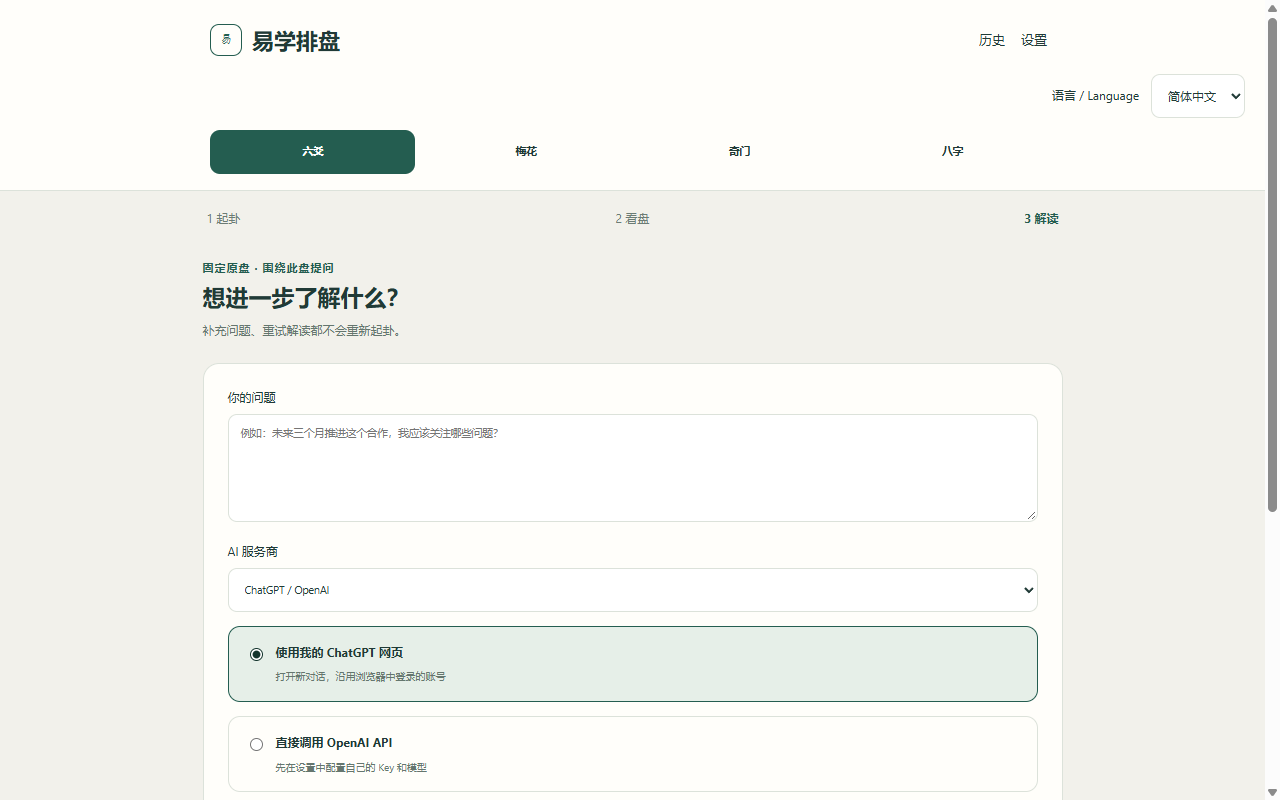Click the 补充问题、重试解读都不会重新起卦 note
The height and width of the screenshot is (800, 1280).
click(x=302, y=331)
